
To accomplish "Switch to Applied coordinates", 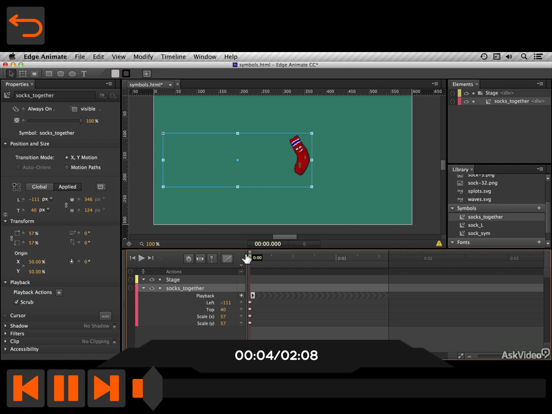I will pyautogui.click(x=67, y=187).
